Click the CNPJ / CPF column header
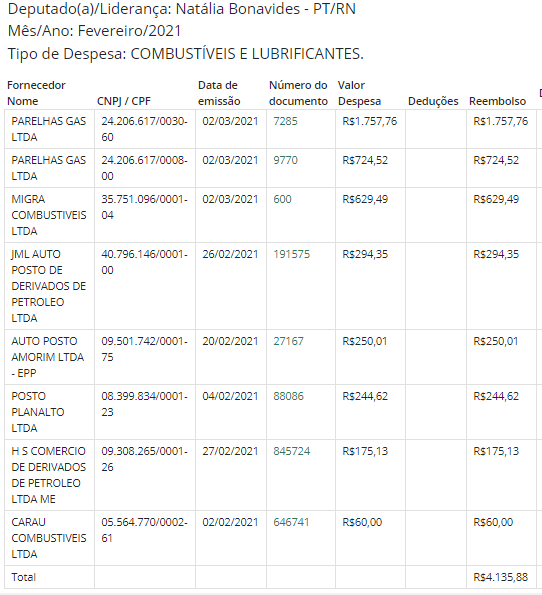This screenshot has width=542, height=595. click(x=124, y=101)
